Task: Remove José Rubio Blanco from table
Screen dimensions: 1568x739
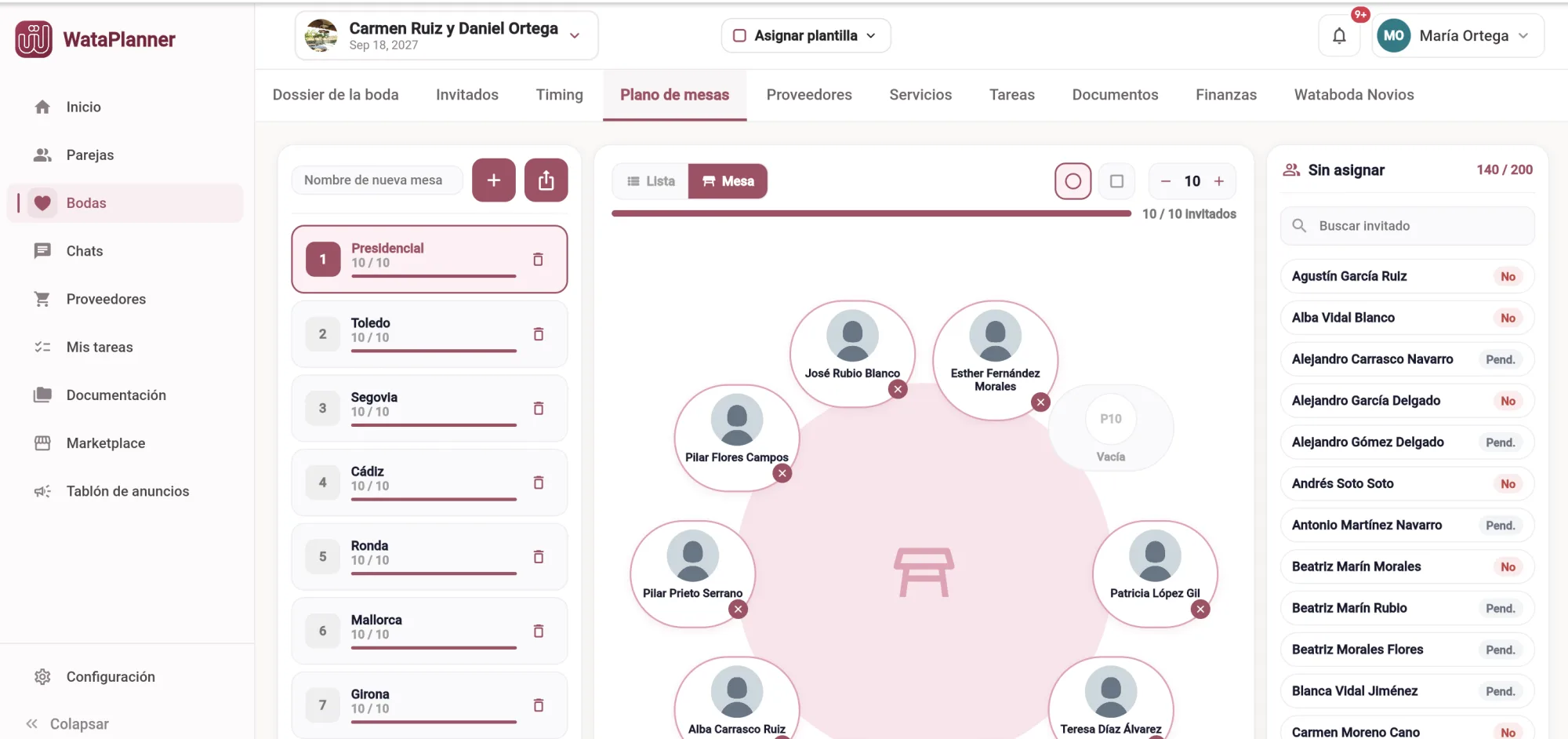Action: pyautogui.click(x=898, y=389)
